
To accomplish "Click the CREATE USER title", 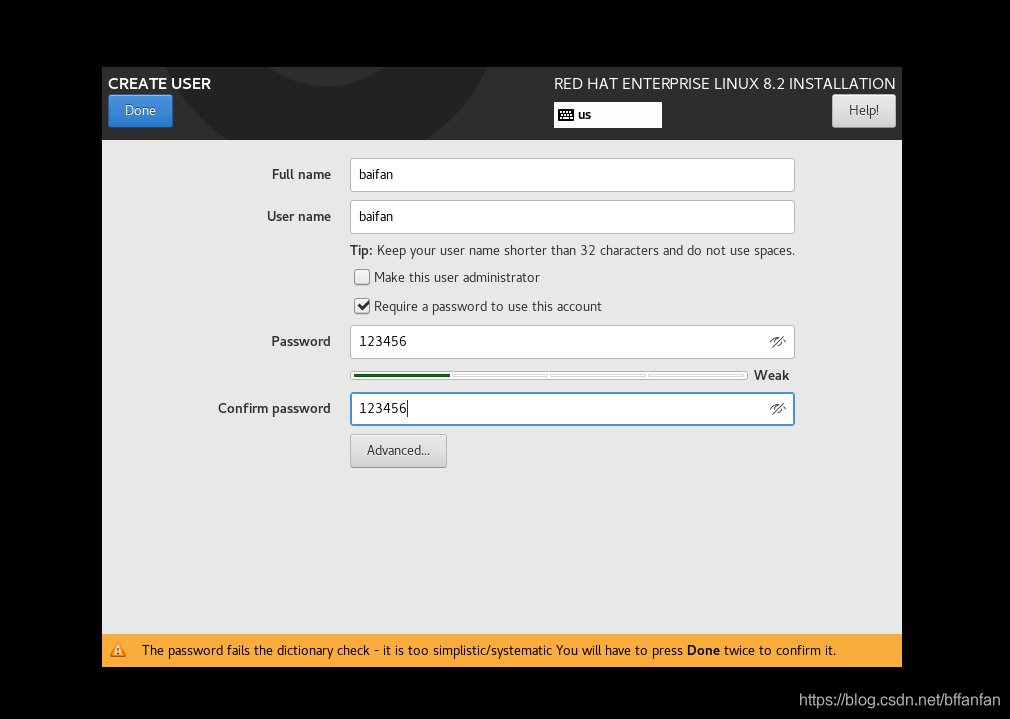I will (159, 84).
